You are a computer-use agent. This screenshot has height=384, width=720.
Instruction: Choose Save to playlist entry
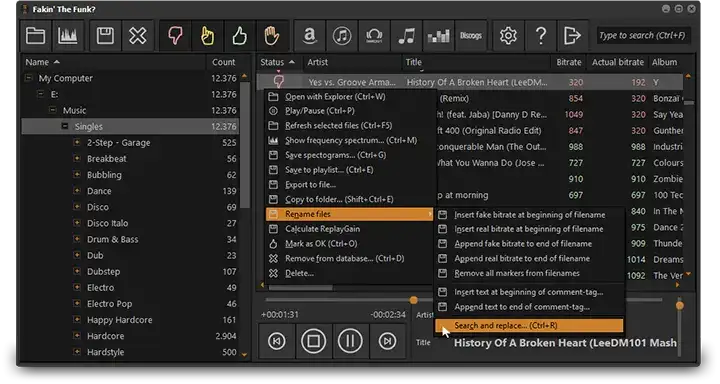pos(350,169)
